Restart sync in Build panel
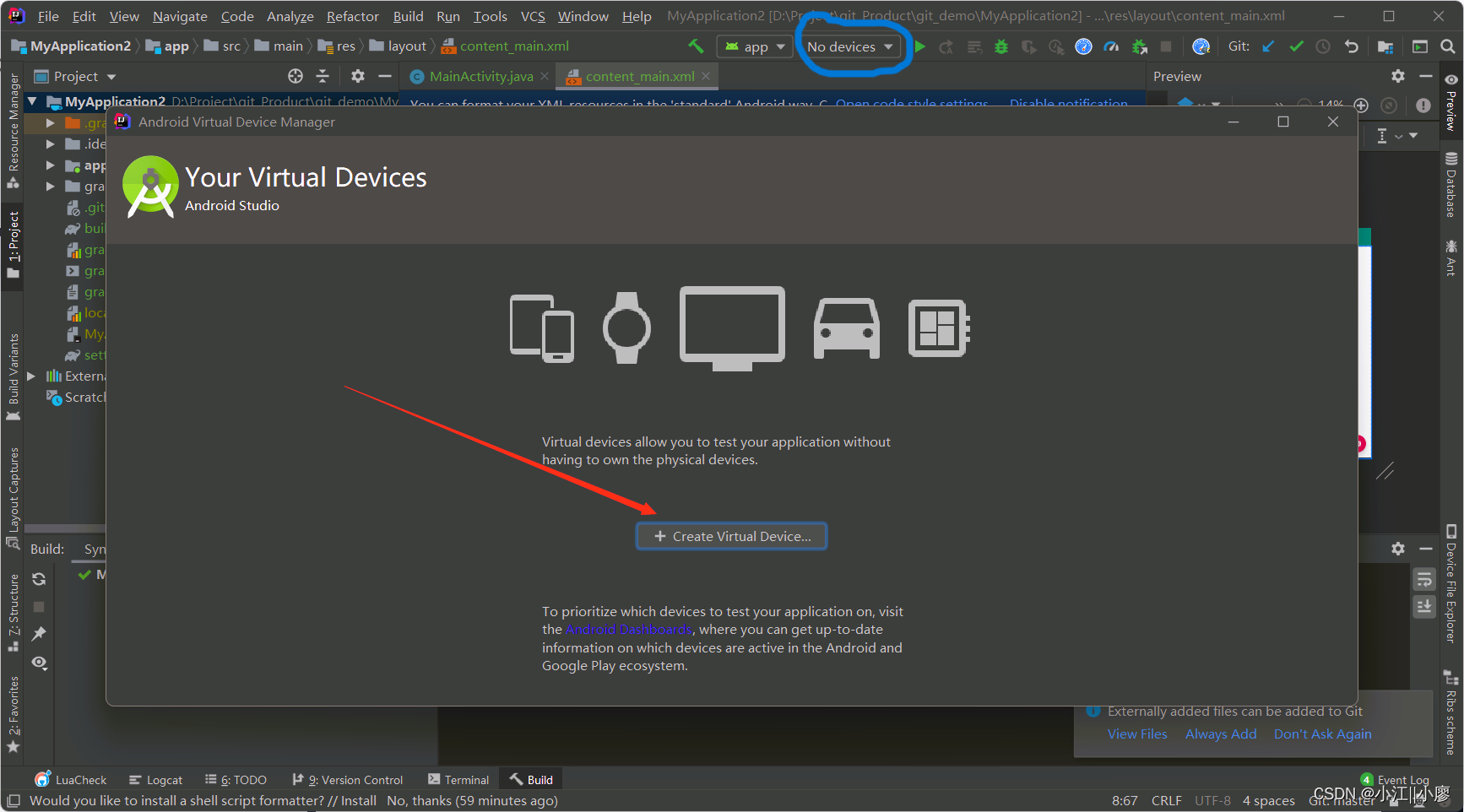The image size is (1464, 812). pos(39,579)
